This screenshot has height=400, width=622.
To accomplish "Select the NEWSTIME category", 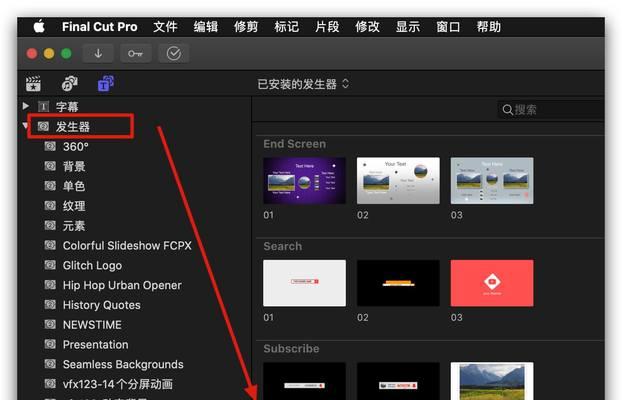I will pyautogui.click(x=134, y=325).
